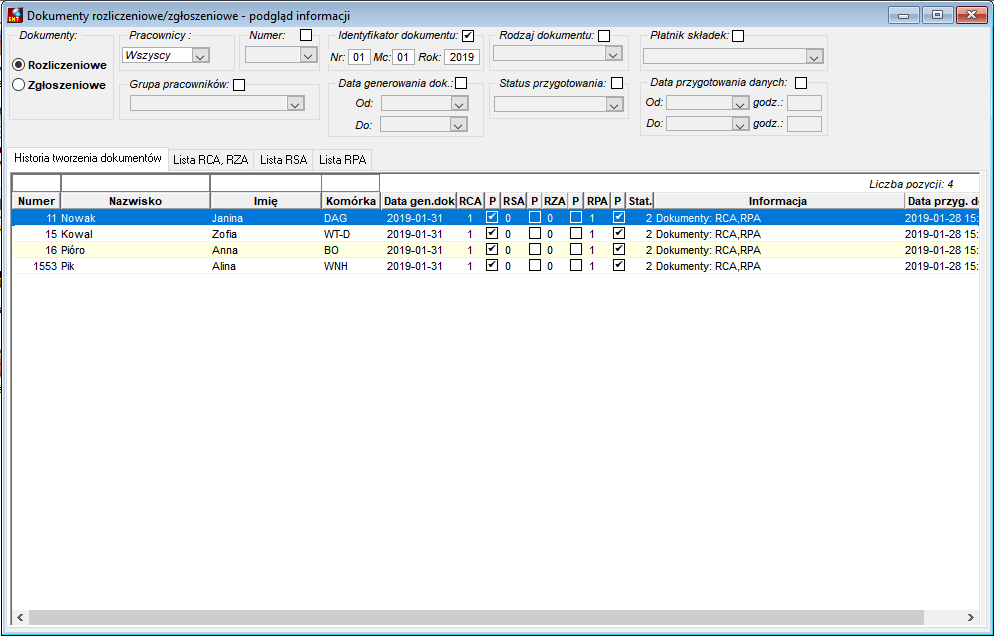The height and width of the screenshot is (636, 994).
Task: Click the Nazwisko filter box above table
Action: [x=136, y=183]
